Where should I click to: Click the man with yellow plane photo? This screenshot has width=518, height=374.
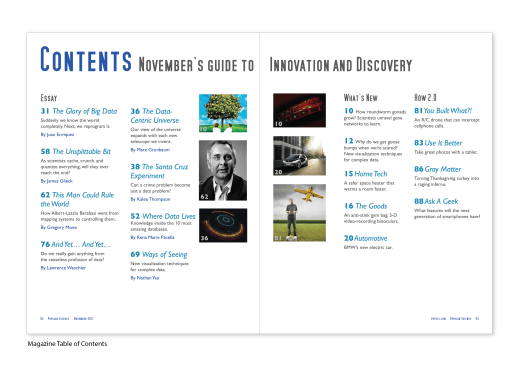pyautogui.click(x=299, y=213)
